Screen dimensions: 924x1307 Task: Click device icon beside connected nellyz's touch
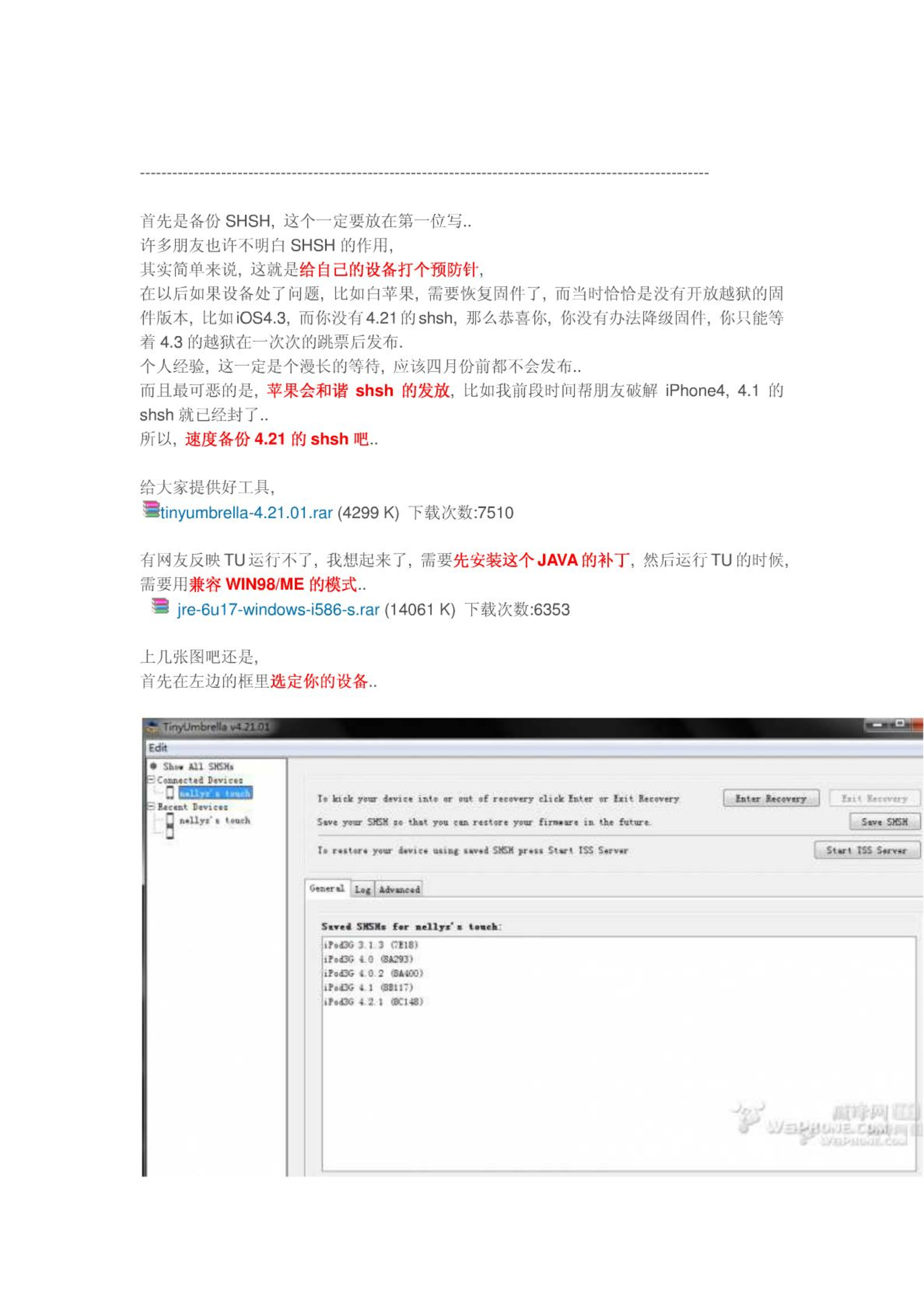170,792
